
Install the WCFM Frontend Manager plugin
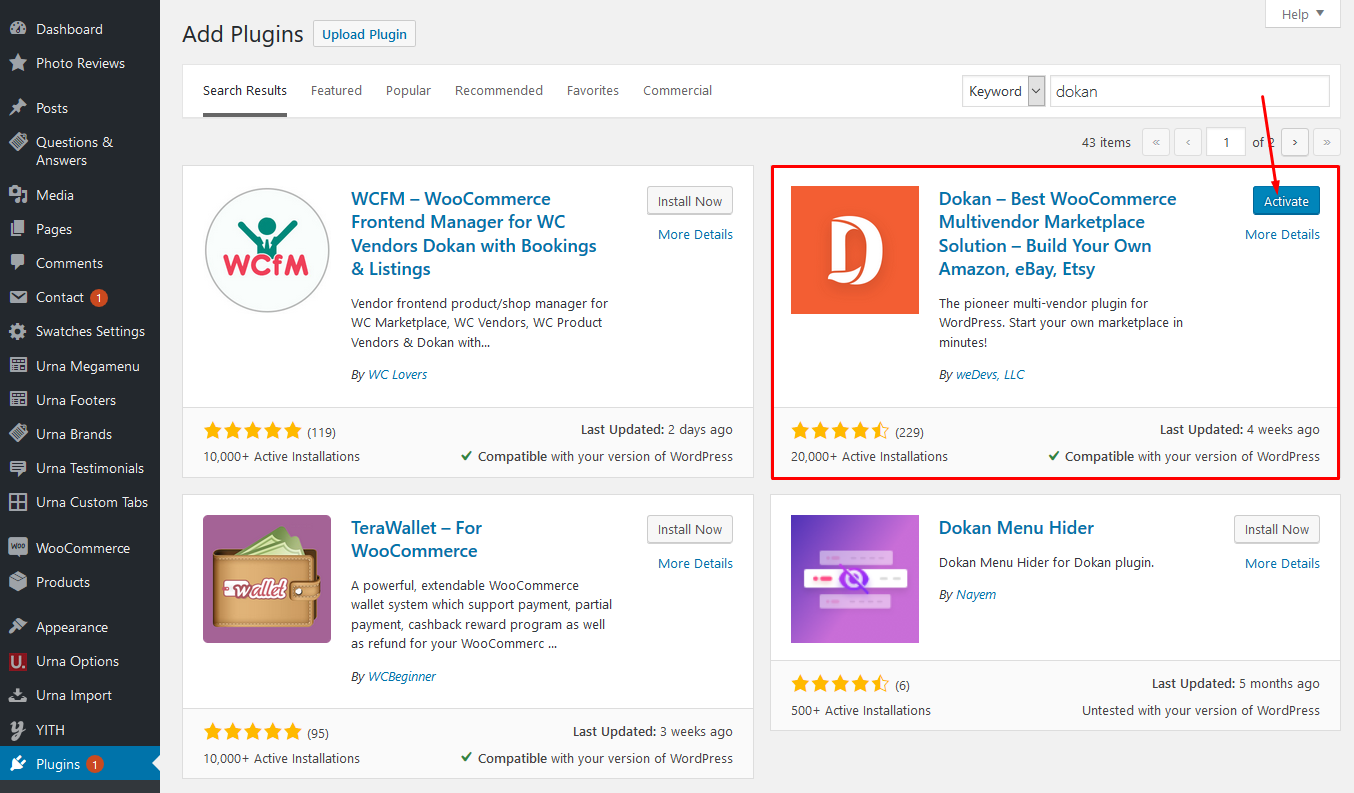coord(690,201)
